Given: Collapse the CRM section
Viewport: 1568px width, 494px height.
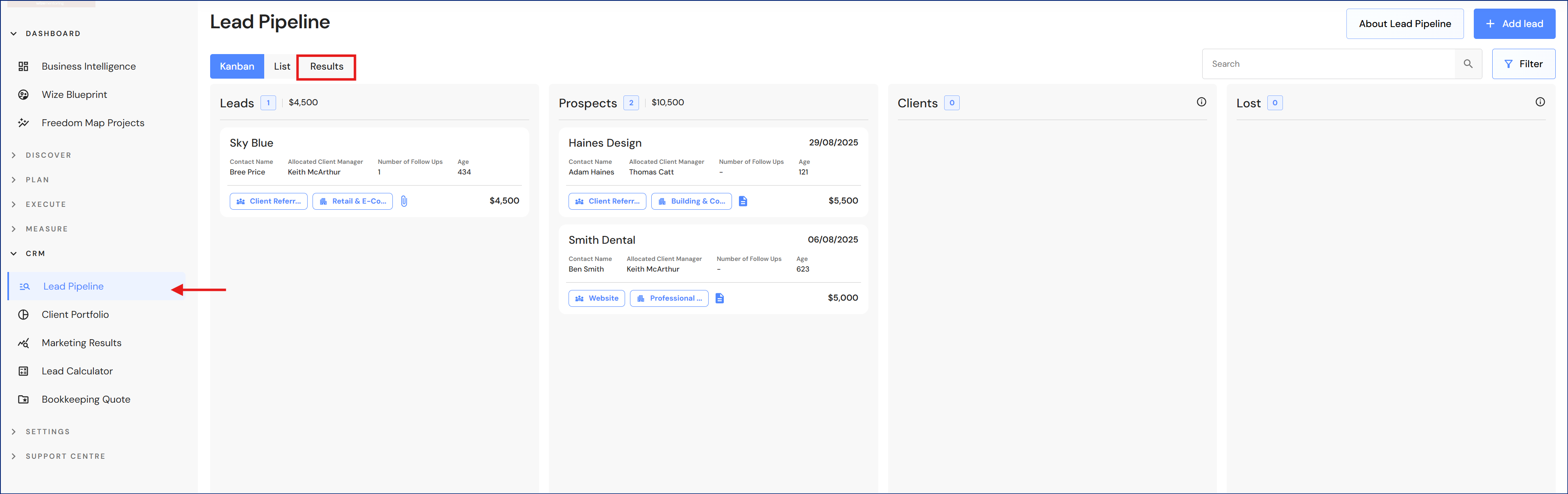Looking at the screenshot, I should coord(14,254).
